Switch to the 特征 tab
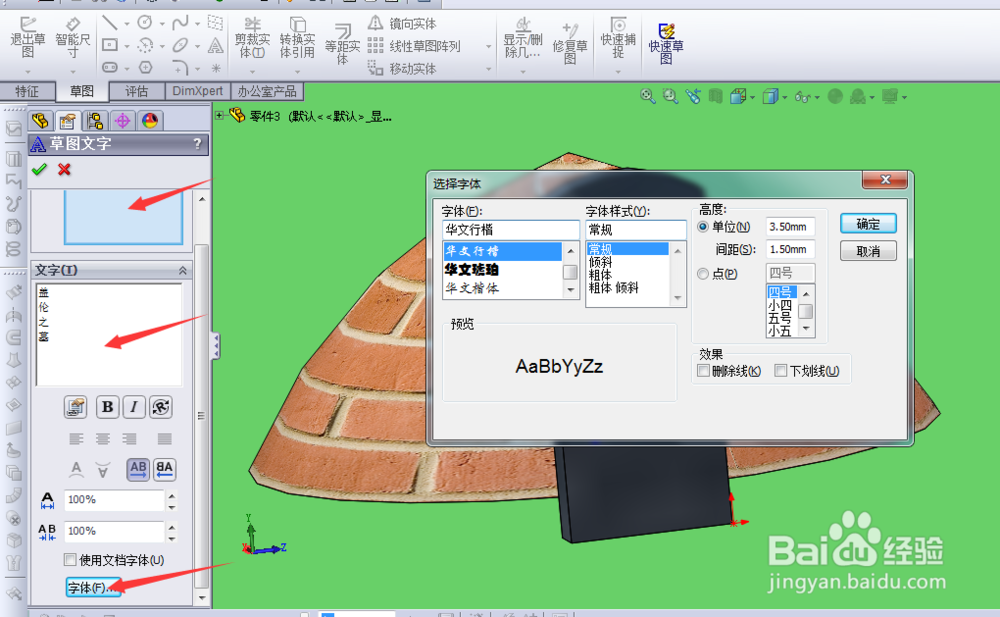The width and height of the screenshot is (1000, 617). pos(29,90)
